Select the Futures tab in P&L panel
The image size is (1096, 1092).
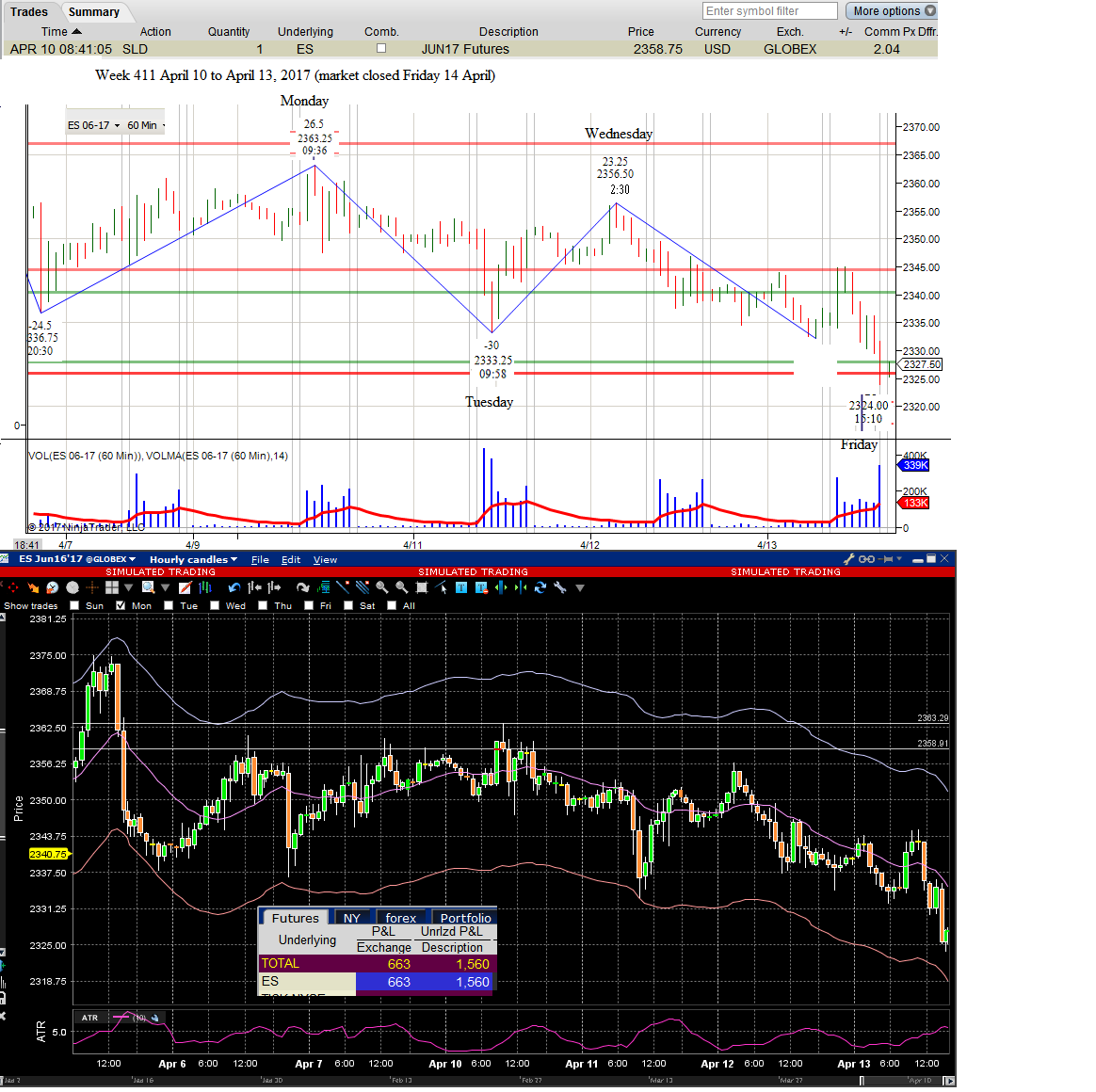pos(295,918)
